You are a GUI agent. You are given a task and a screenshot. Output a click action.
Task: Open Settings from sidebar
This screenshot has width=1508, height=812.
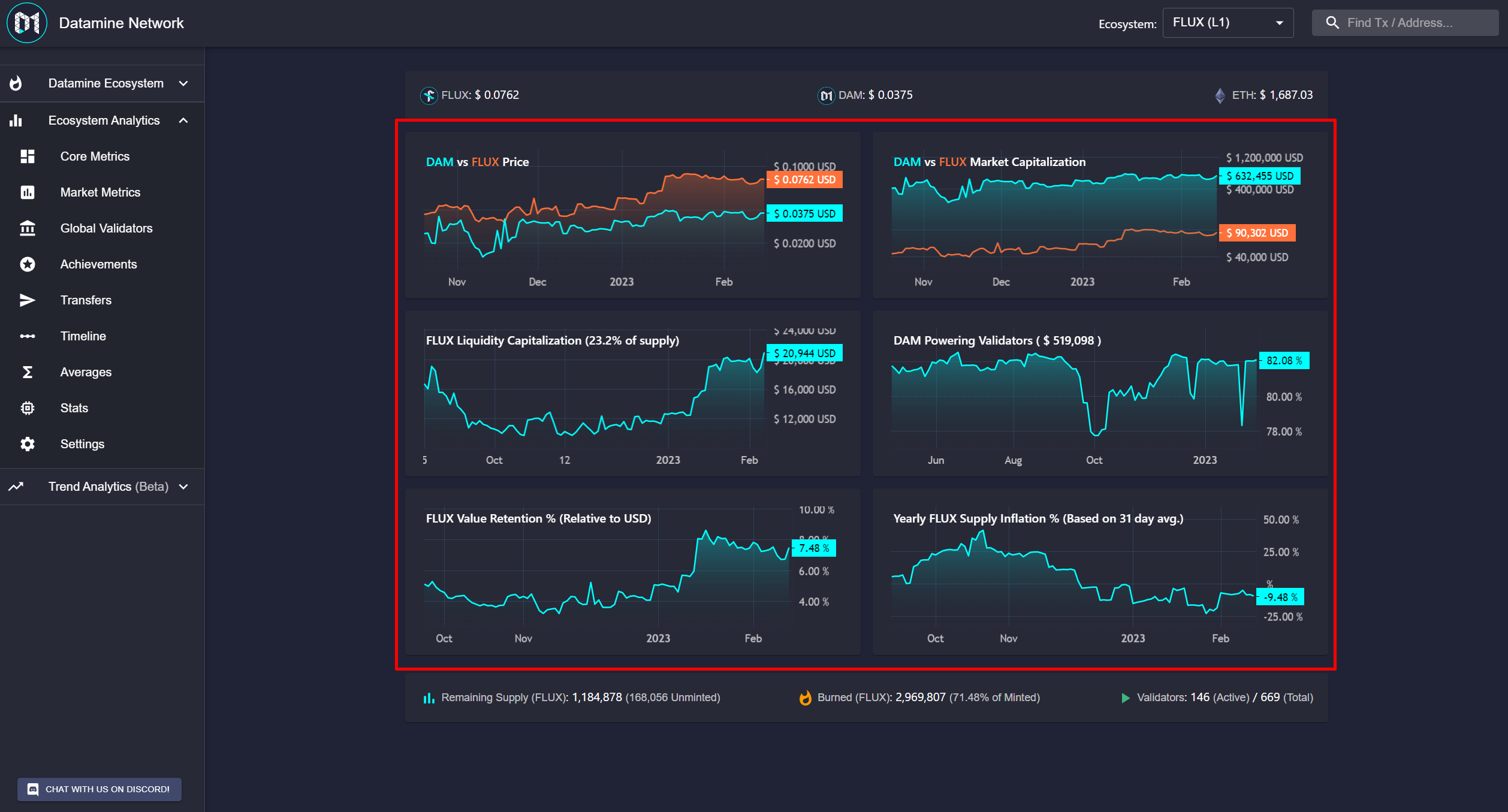click(x=82, y=444)
